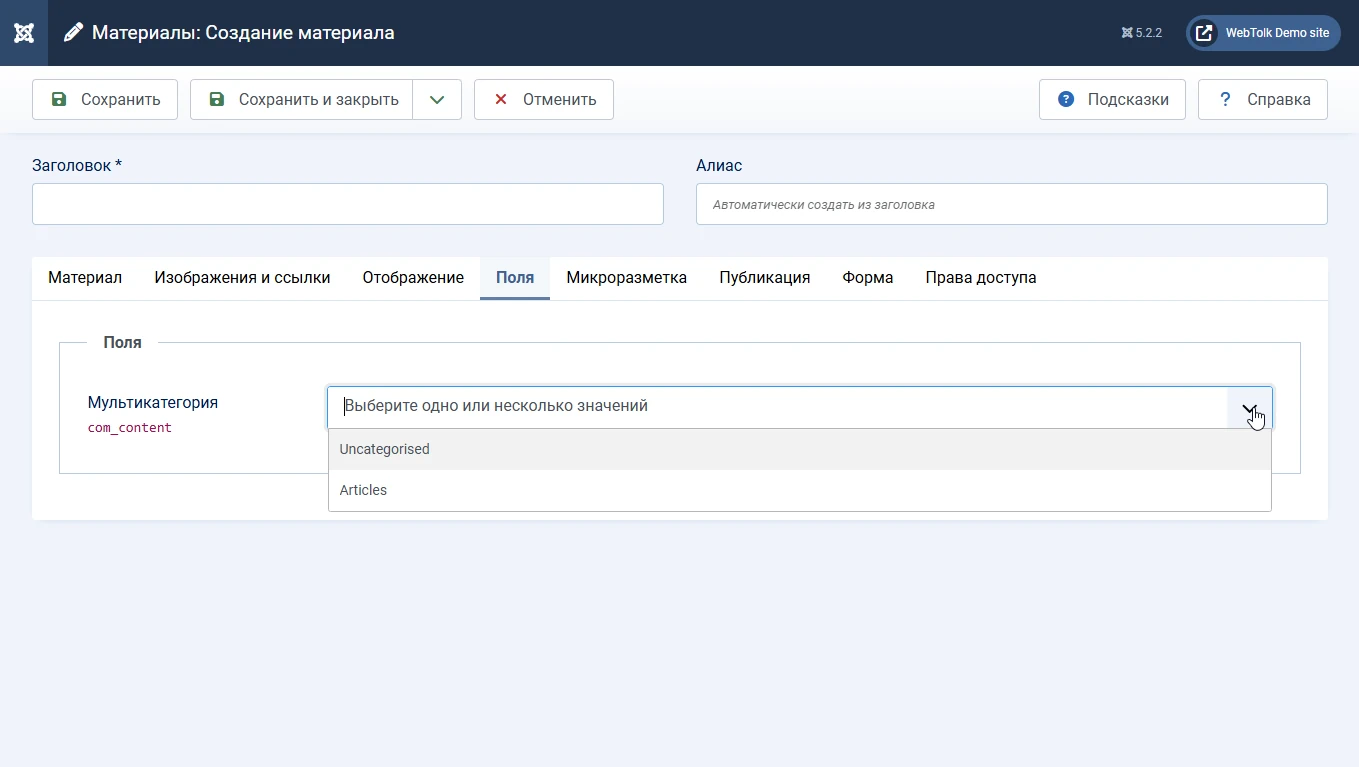
Task: Open the Справка help button
Action: coord(1263,100)
